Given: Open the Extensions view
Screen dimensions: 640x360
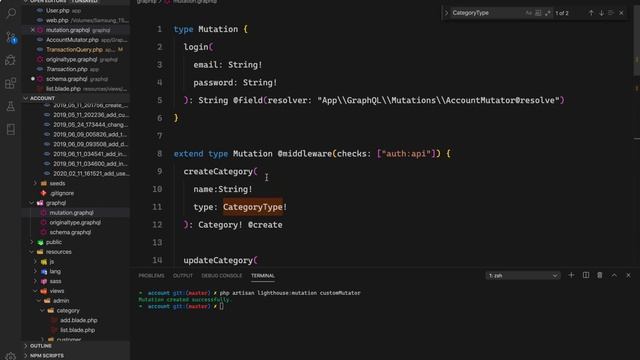Looking at the screenshot, I should tap(11, 83).
